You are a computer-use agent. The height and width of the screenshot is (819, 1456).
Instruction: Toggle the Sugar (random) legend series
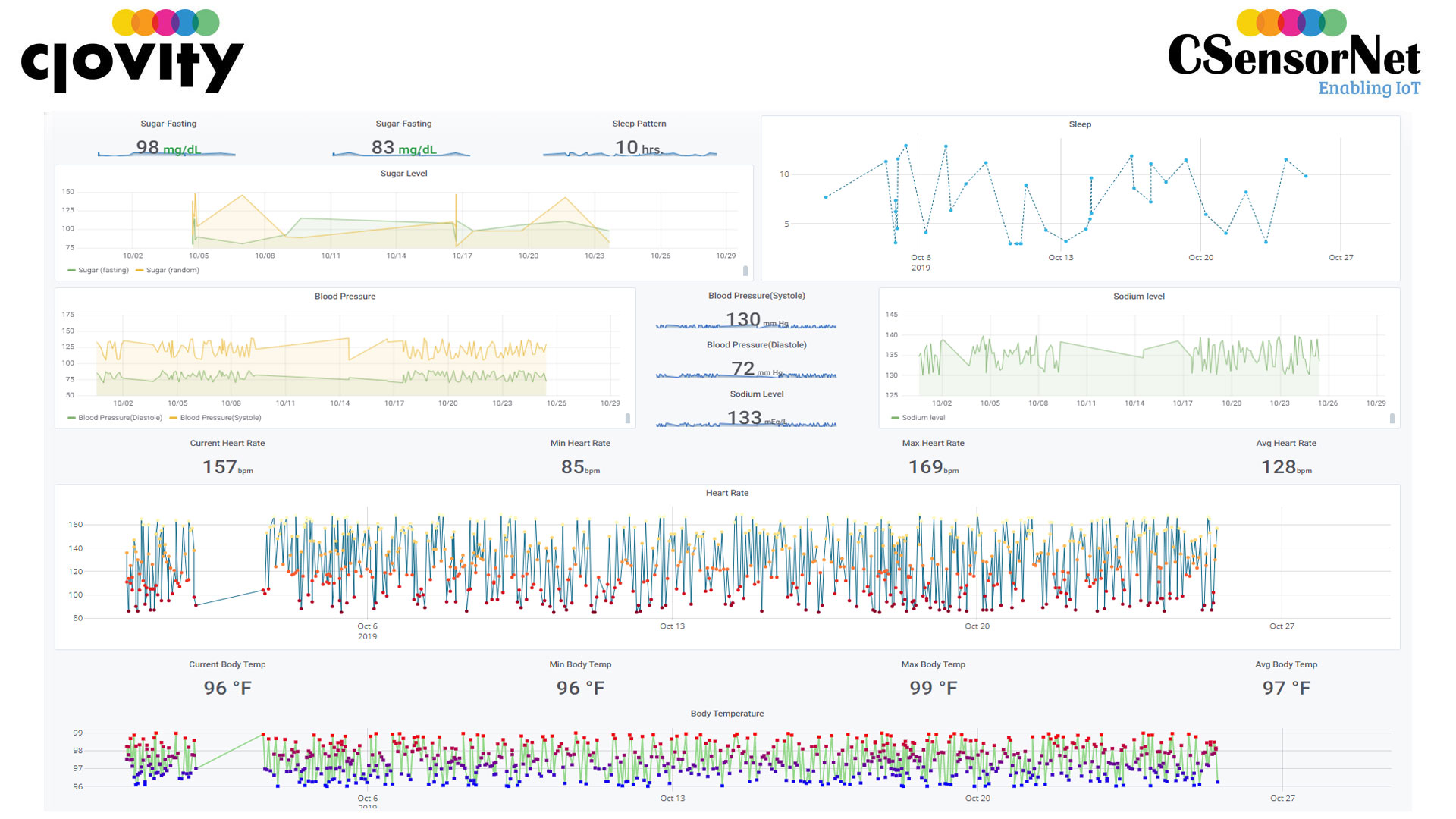[x=168, y=270]
